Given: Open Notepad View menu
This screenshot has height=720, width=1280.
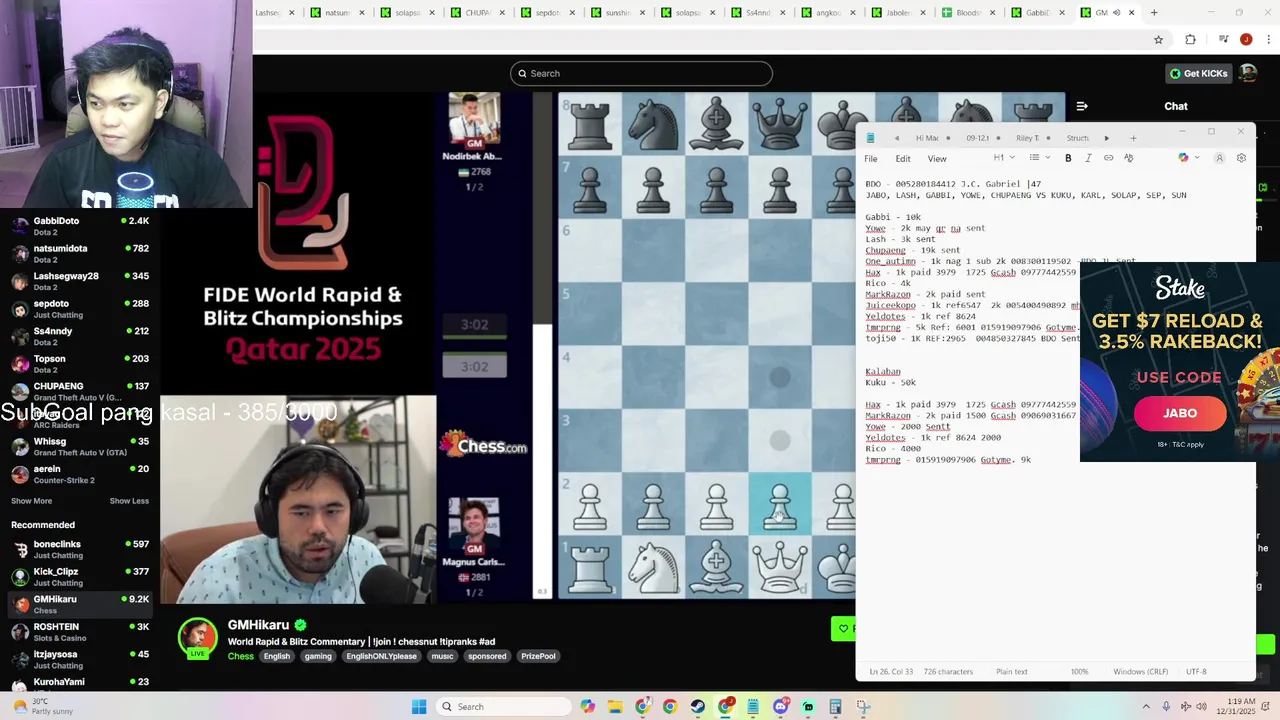Looking at the screenshot, I should point(937,159).
